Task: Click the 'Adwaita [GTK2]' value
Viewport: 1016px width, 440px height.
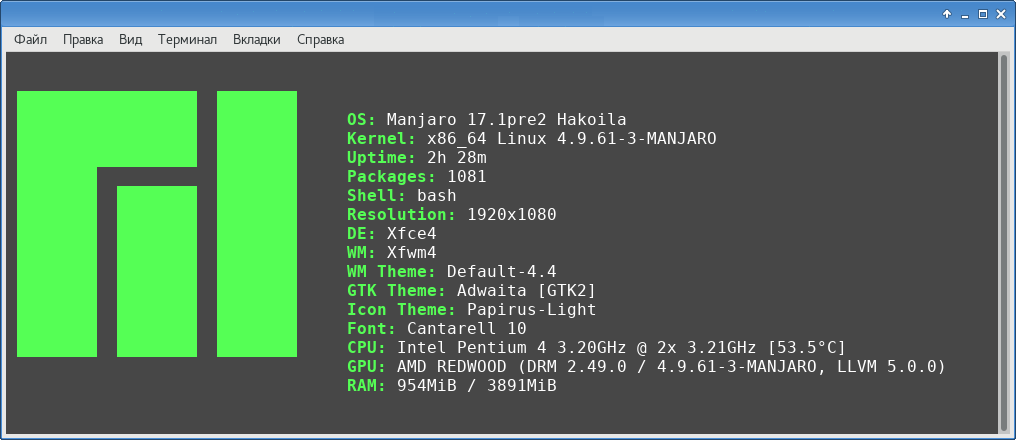Action: click(x=526, y=290)
